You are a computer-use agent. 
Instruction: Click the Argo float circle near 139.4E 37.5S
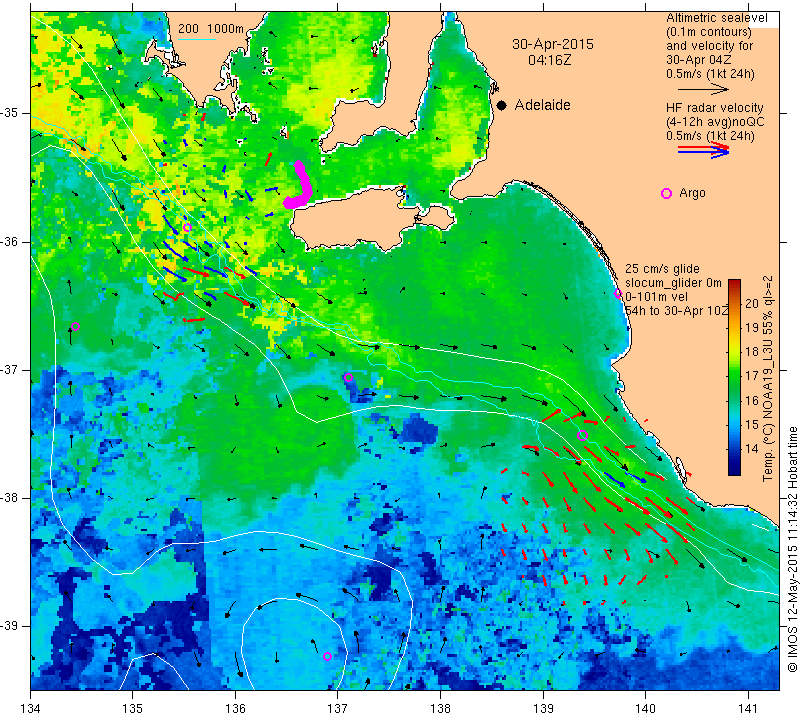582,435
